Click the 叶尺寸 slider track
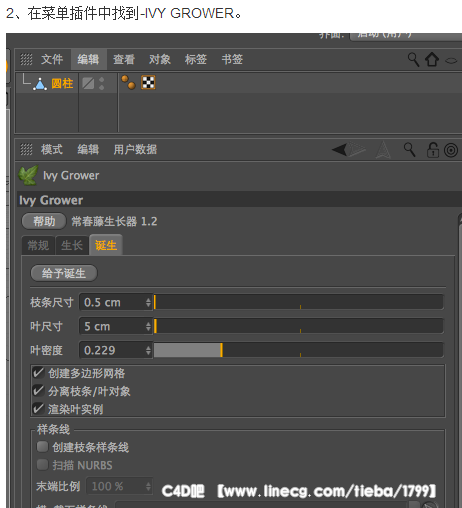Image resolution: width=462 pixels, height=508 pixels. [x=299, y=326]
